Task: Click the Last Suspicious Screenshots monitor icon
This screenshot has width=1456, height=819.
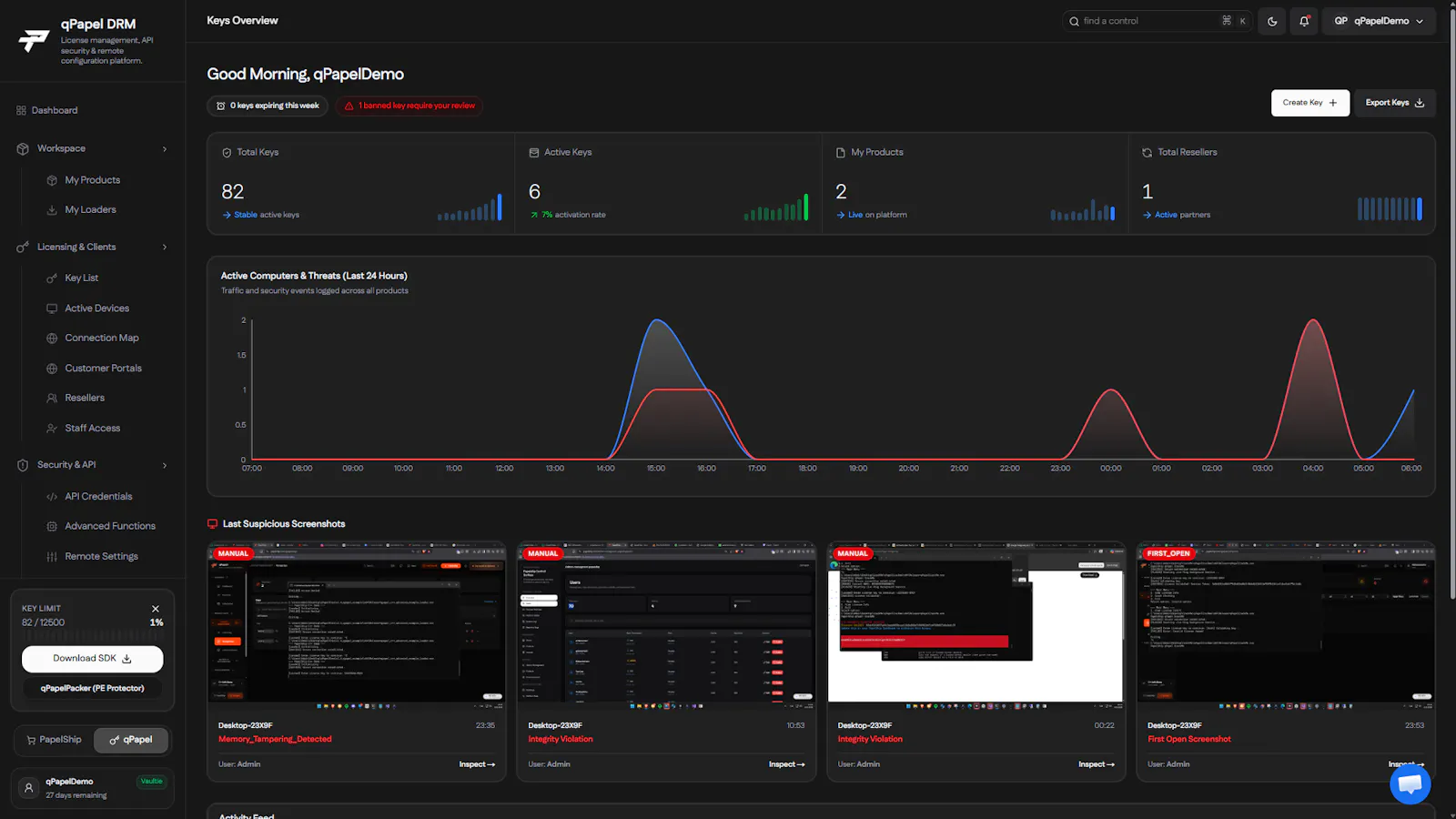Action: (x=213, y=524)
